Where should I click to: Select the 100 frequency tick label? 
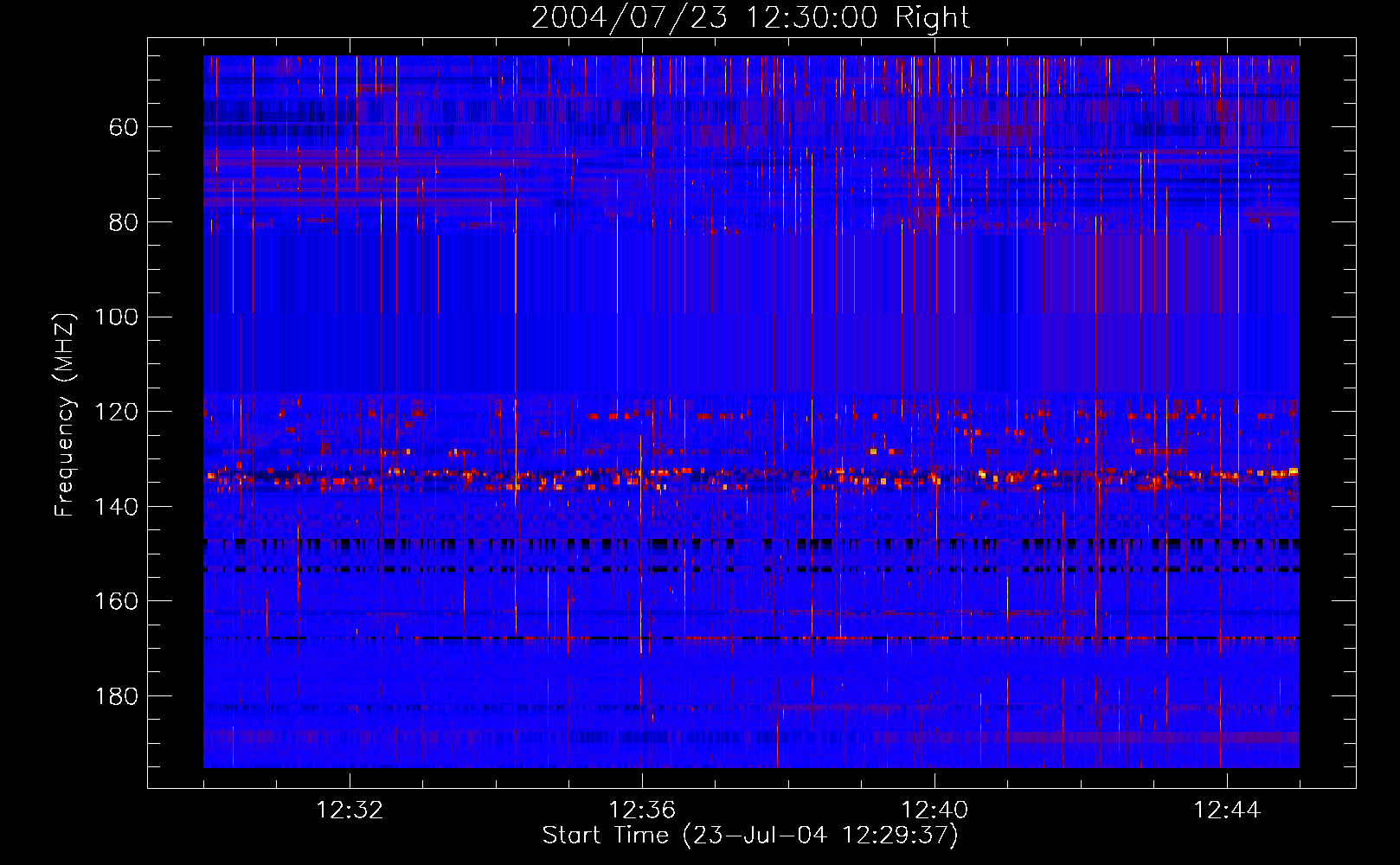click(116, 317)
